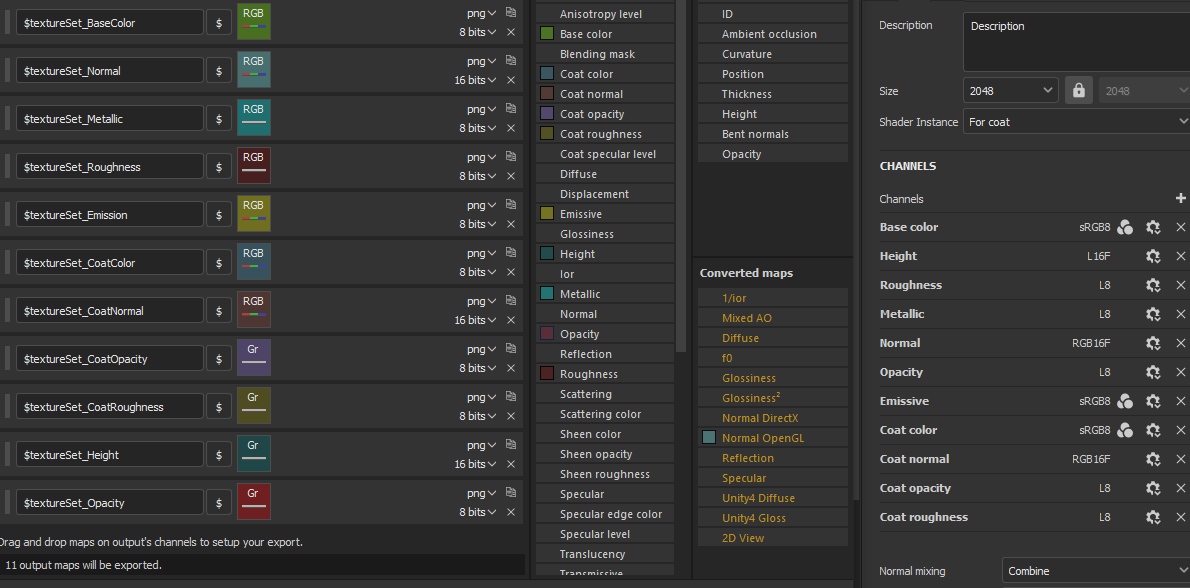This screenshot has height=588, width=1190.
Task: Remove the Opacity channel
Action: click(x=1180, y=372)
